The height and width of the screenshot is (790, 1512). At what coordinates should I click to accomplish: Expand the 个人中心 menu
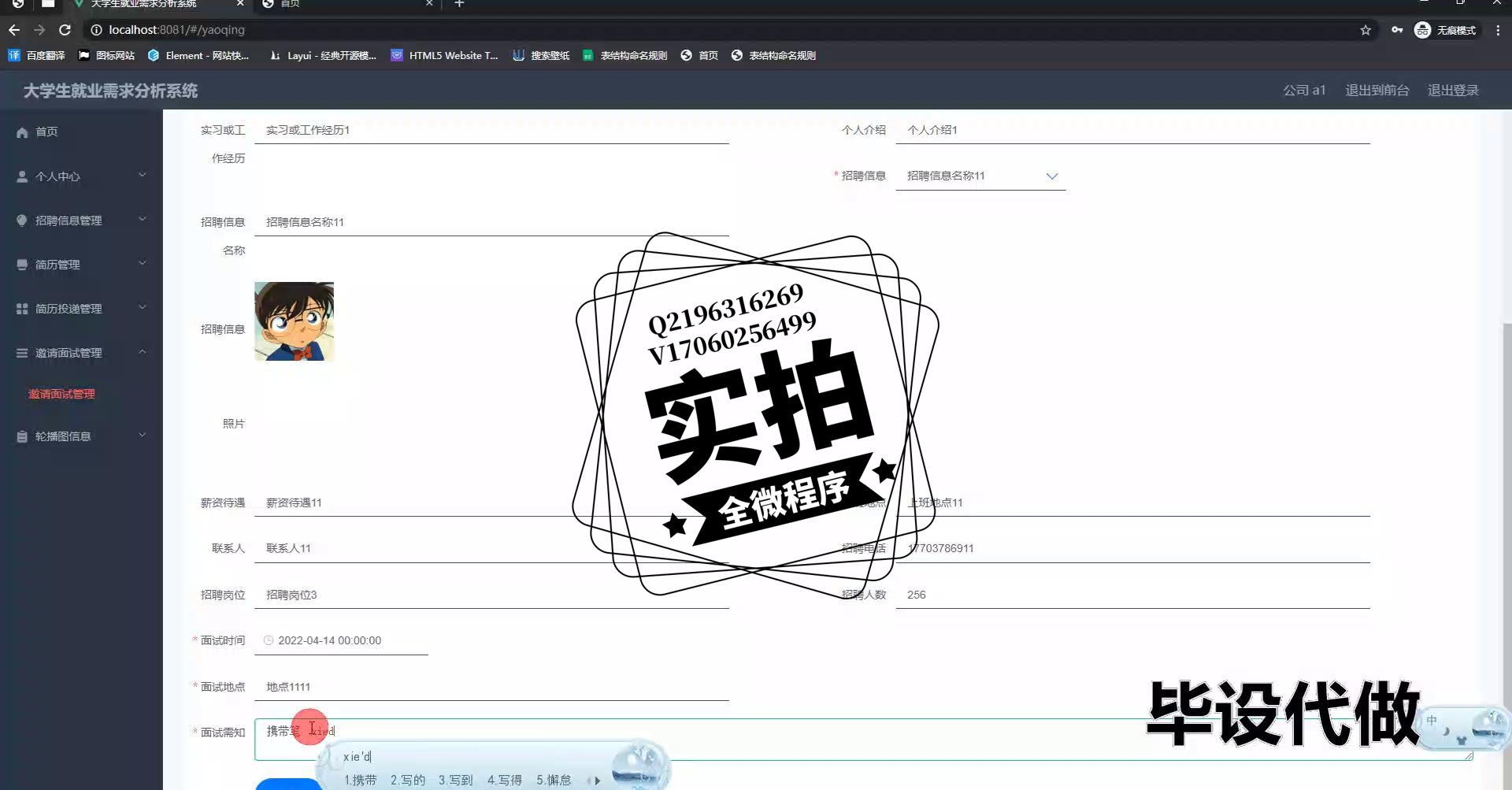click(81, 176)
